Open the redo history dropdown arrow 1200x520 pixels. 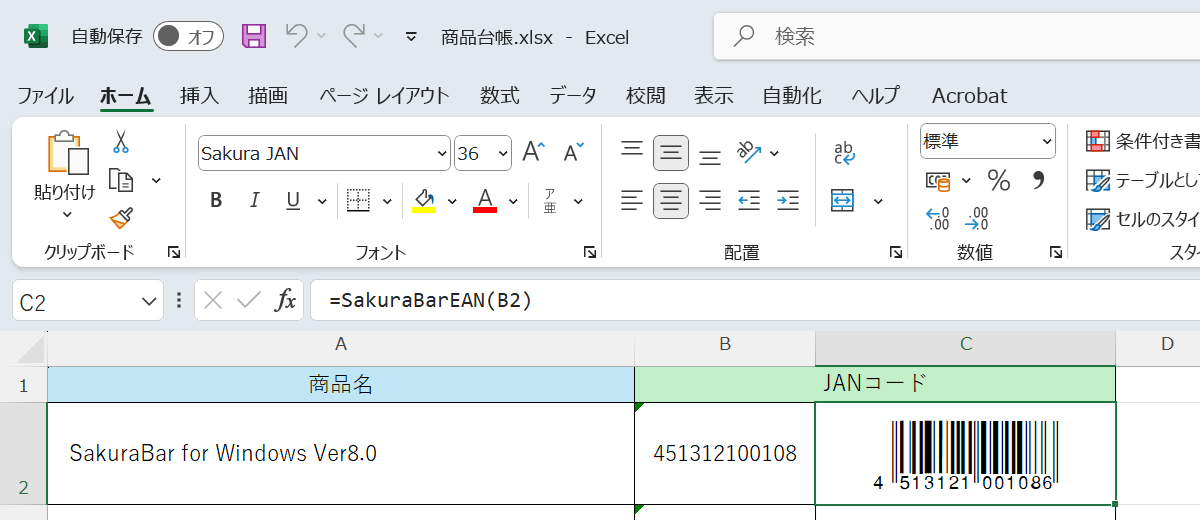(x=379, y=37)
